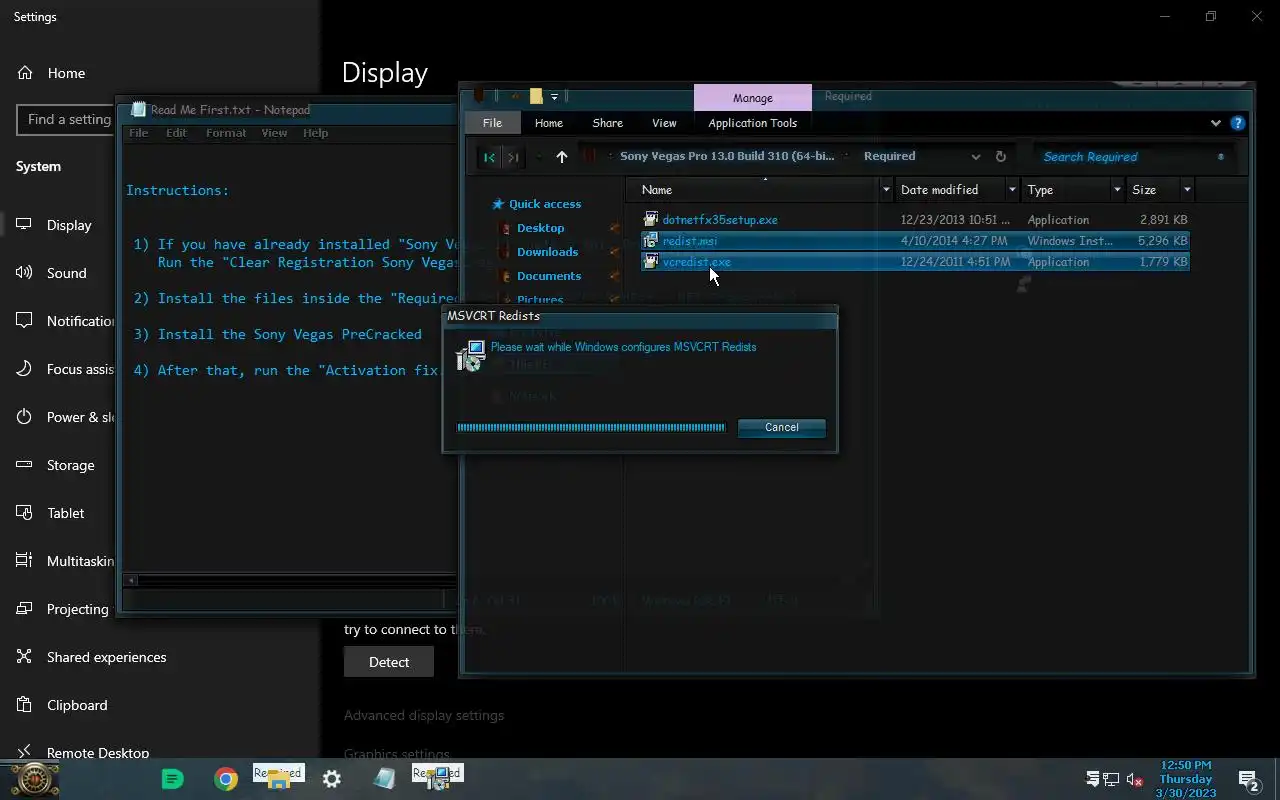
Task: Click the Home icon in Settings
Action: coord(25,73)
